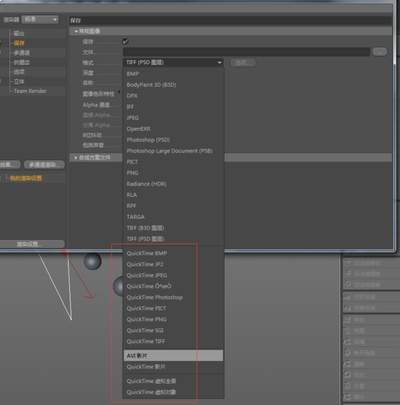Click the browse button beside file path
This screenshot has height=405, width=400.
(380, 52)
